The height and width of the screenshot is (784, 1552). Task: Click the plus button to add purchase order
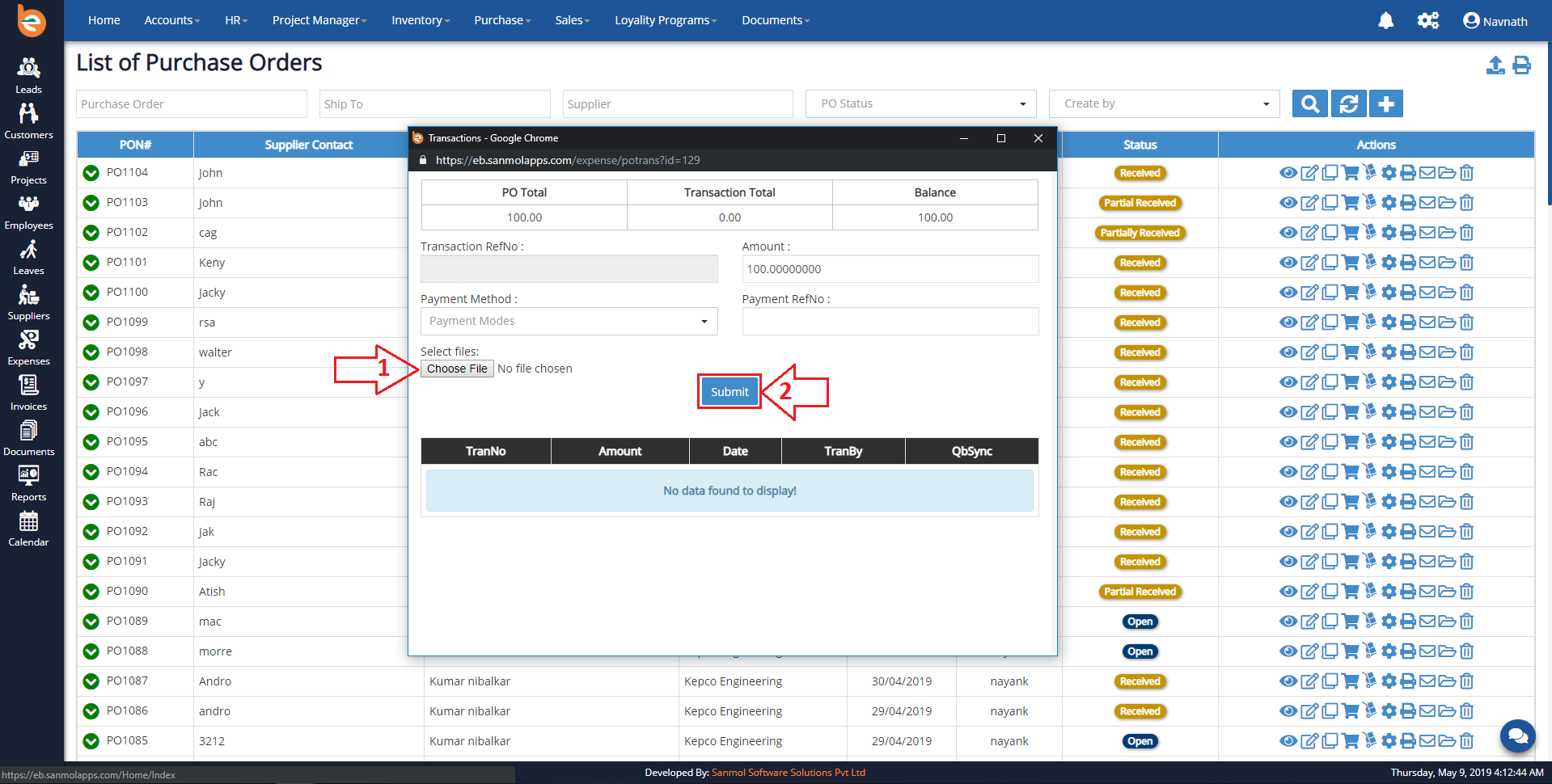1386,103
